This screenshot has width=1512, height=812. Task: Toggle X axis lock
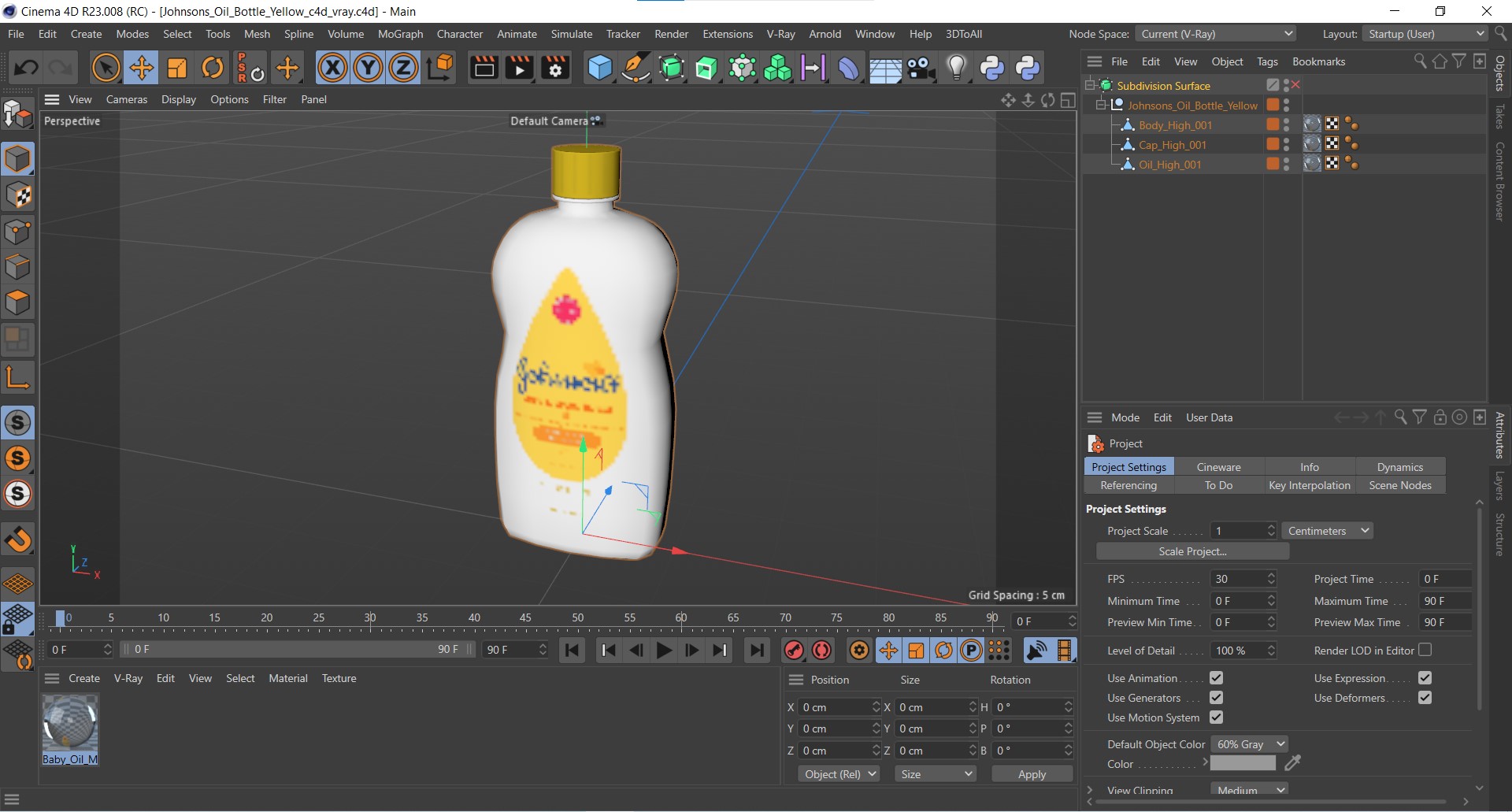click(x=332, y=68)
